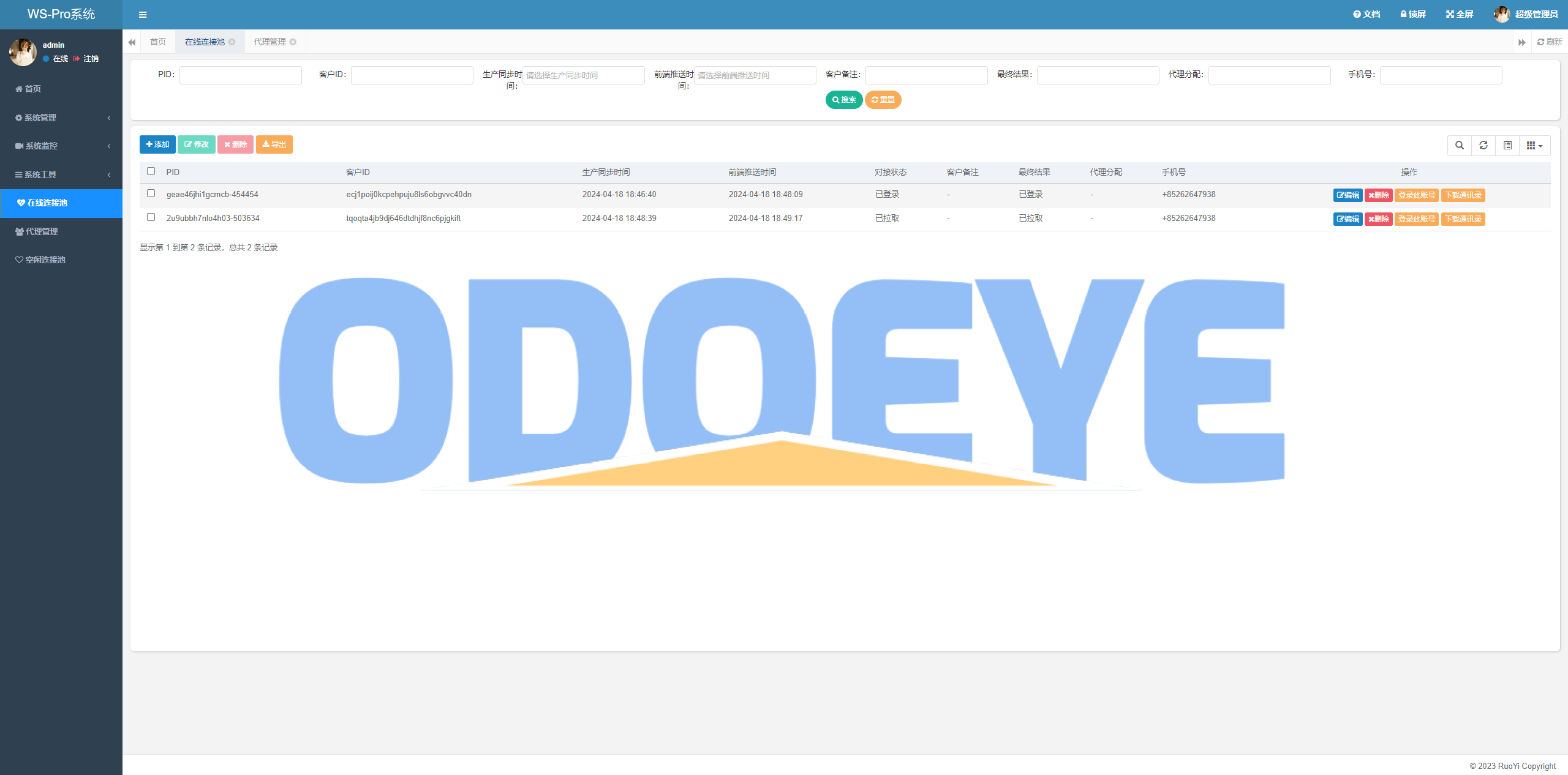Click the 修改 edit toolbar button
The height and width of the screenshot is (775, 1568).
tap(197, 144)
